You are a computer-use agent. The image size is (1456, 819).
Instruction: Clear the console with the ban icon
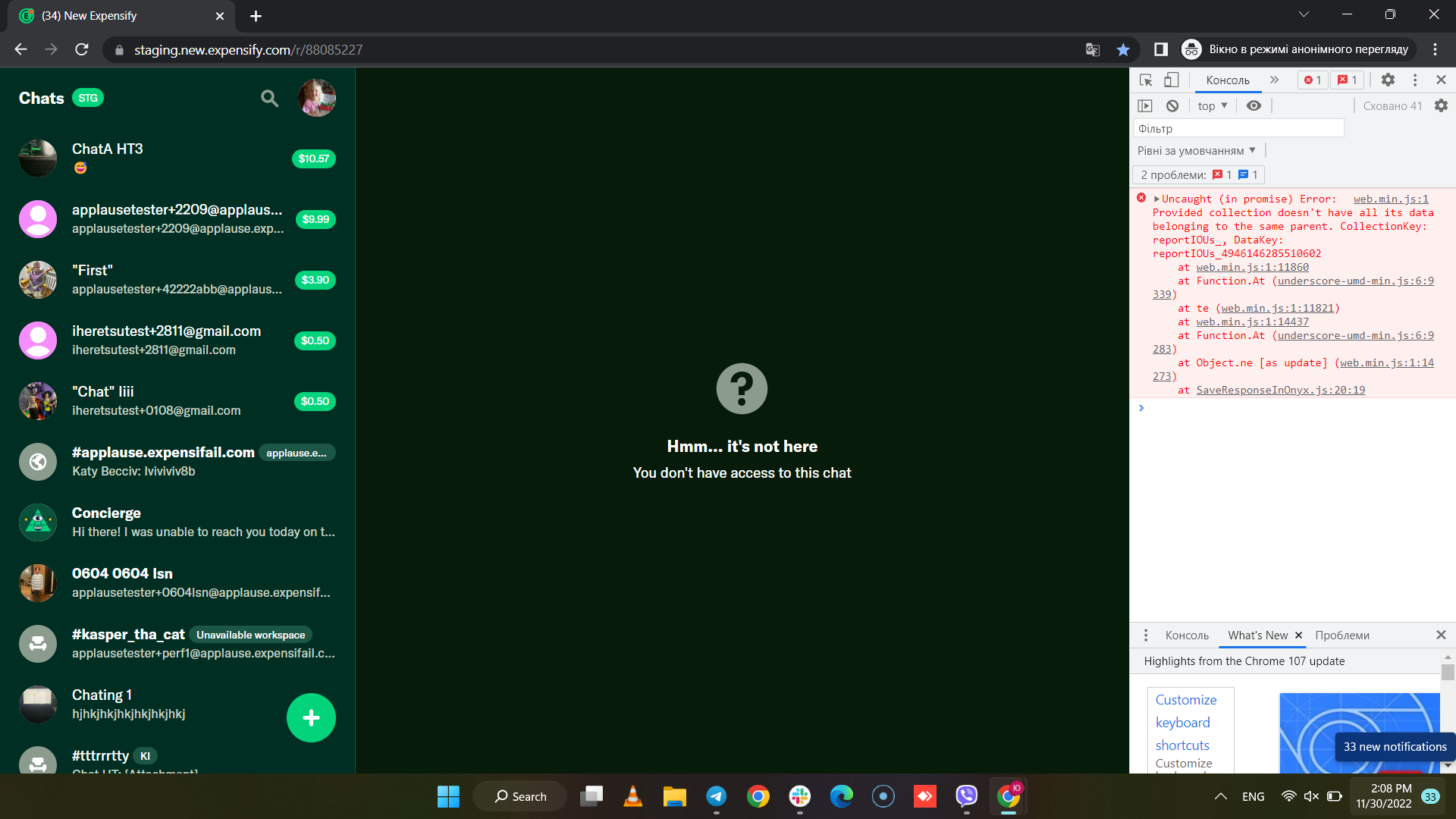1172,106
